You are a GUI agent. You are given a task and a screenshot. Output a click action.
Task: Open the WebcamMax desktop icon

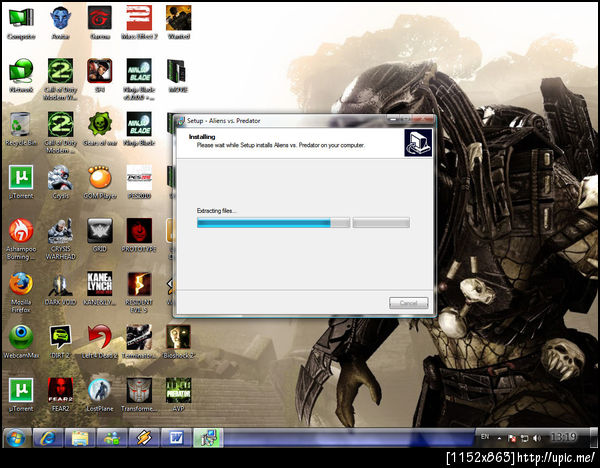pyautogui.click(x=21, y=342)
